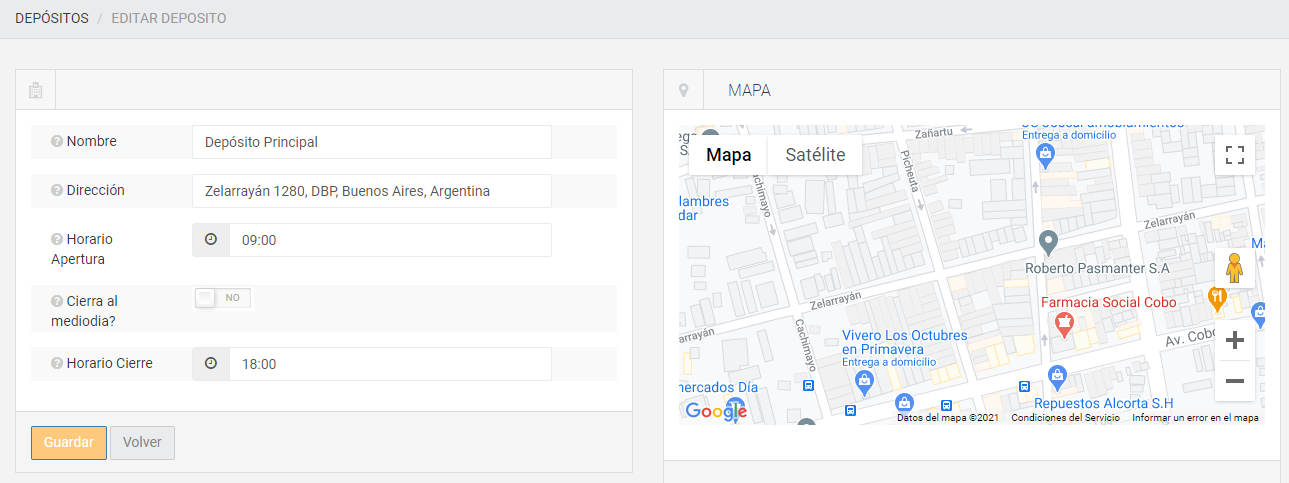
Task: Click the fullscreen map view icon
Action: [x=1234, y=155]
